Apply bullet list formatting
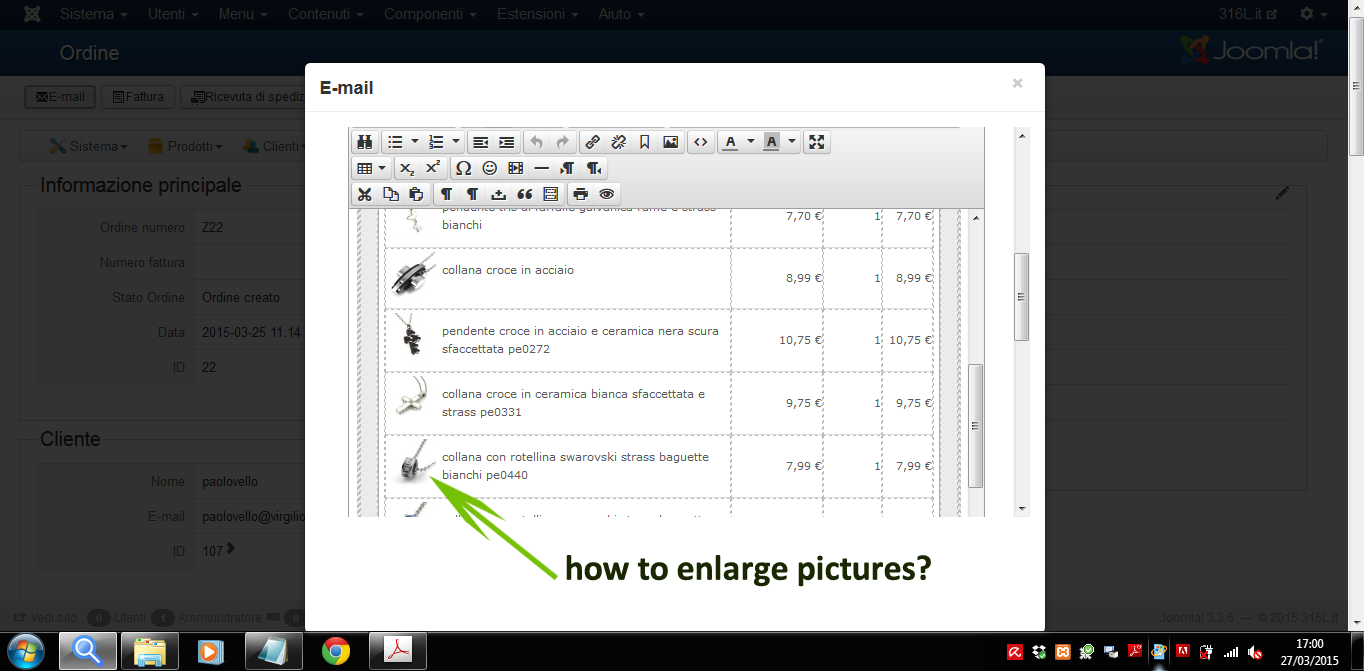Viewport: 1364px width, 671px height. (x=395, y=142)
